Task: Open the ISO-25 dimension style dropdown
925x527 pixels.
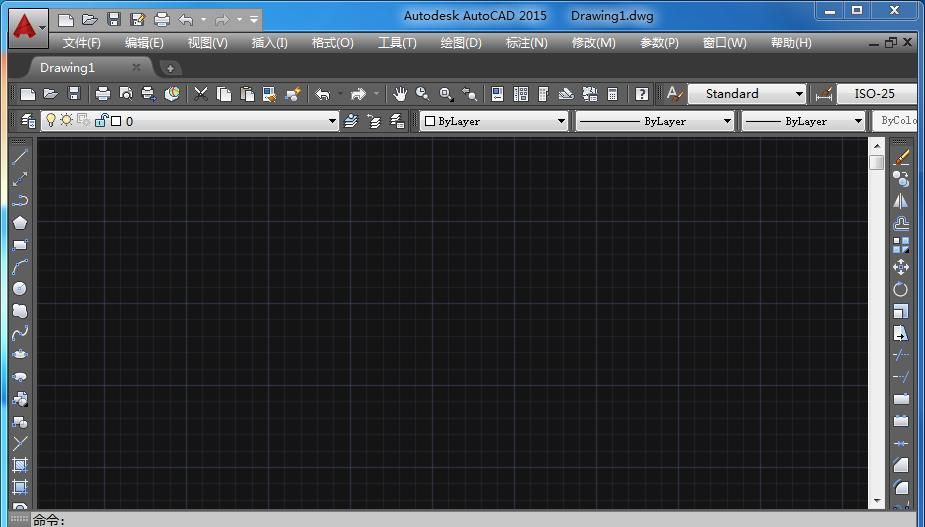Action: click(877, 94)
